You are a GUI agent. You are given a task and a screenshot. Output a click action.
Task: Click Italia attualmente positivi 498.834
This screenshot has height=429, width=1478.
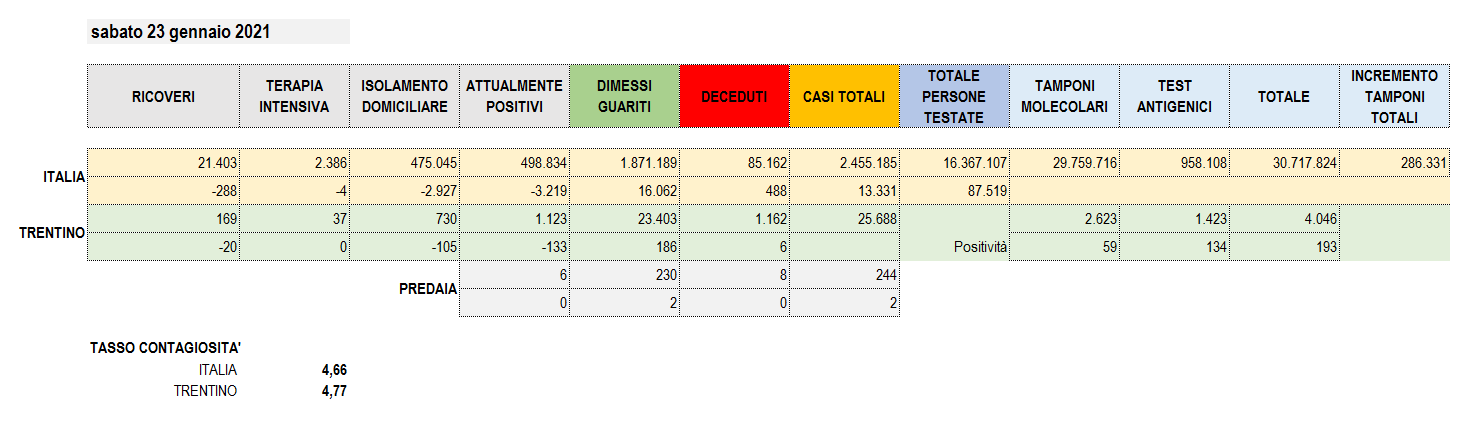coord(514,162)
